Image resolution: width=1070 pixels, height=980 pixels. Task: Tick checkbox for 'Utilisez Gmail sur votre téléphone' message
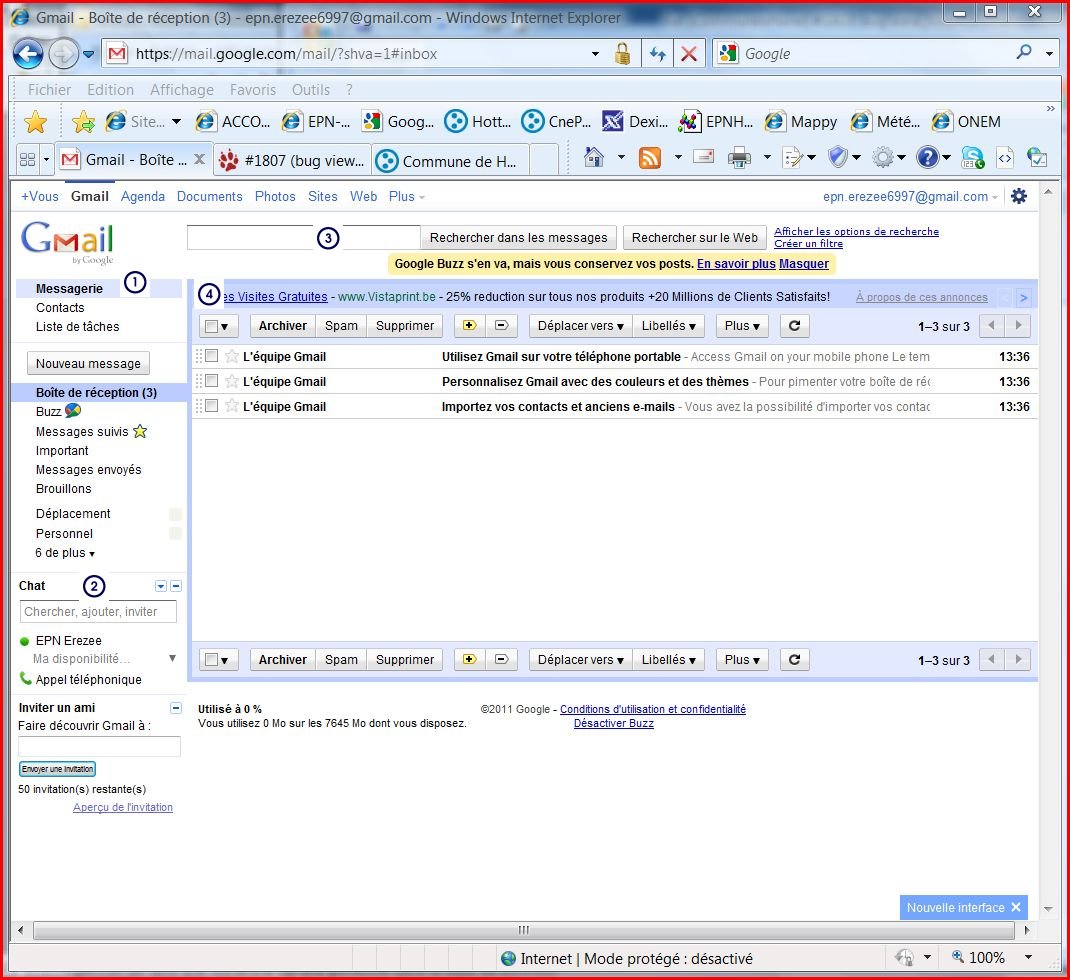212,356
